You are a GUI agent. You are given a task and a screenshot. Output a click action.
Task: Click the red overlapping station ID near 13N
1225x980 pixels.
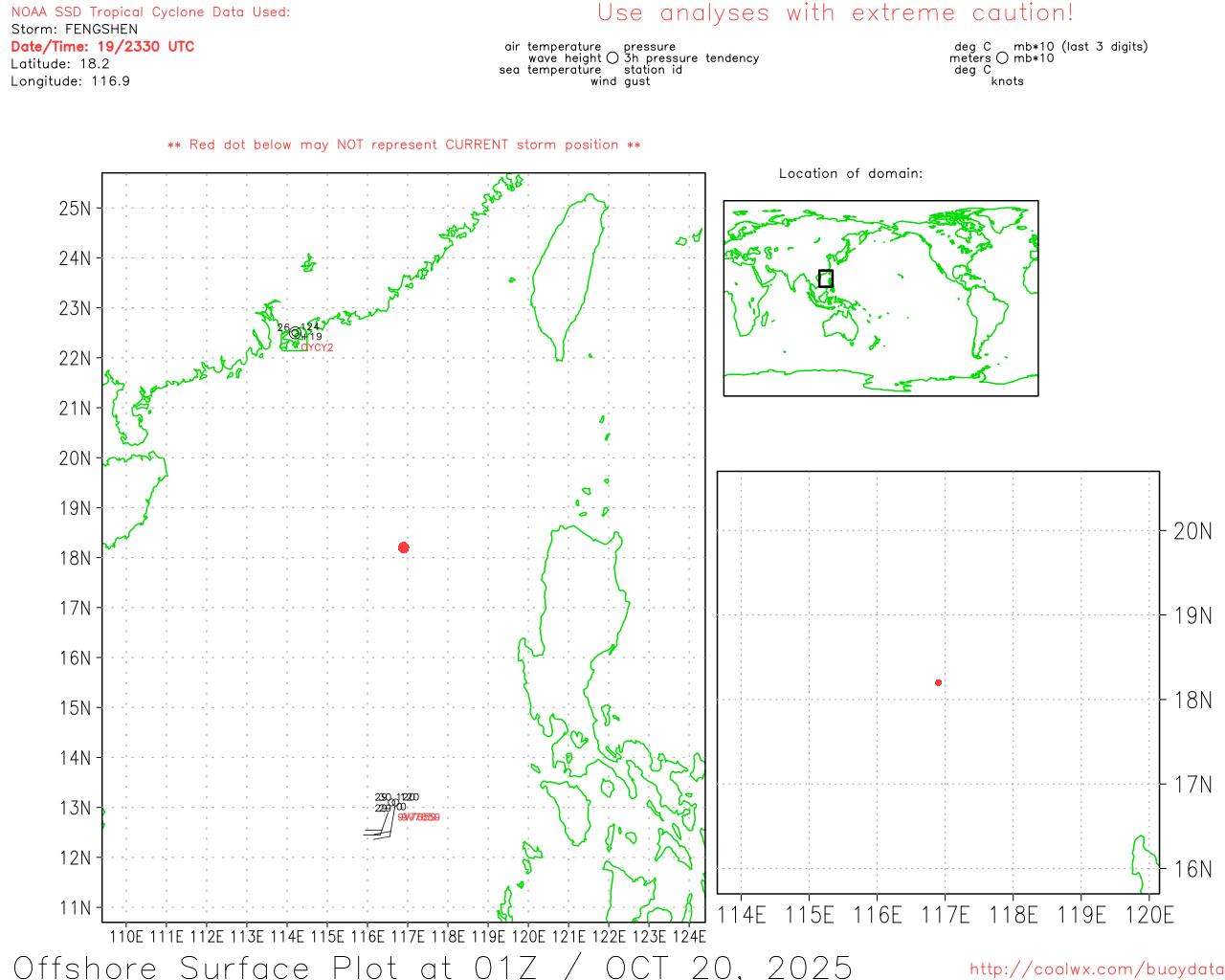point(419,817)
